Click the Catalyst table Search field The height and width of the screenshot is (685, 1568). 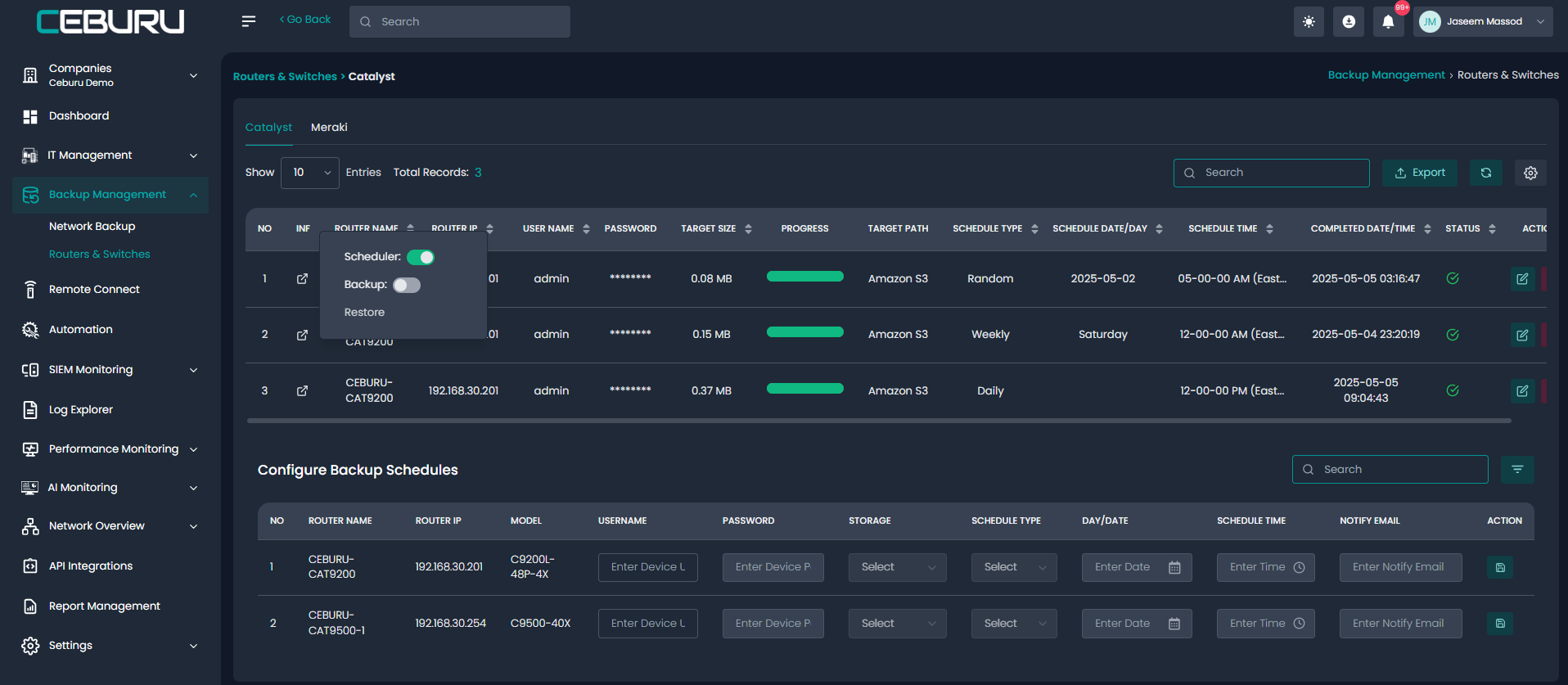pos(1271,173)
